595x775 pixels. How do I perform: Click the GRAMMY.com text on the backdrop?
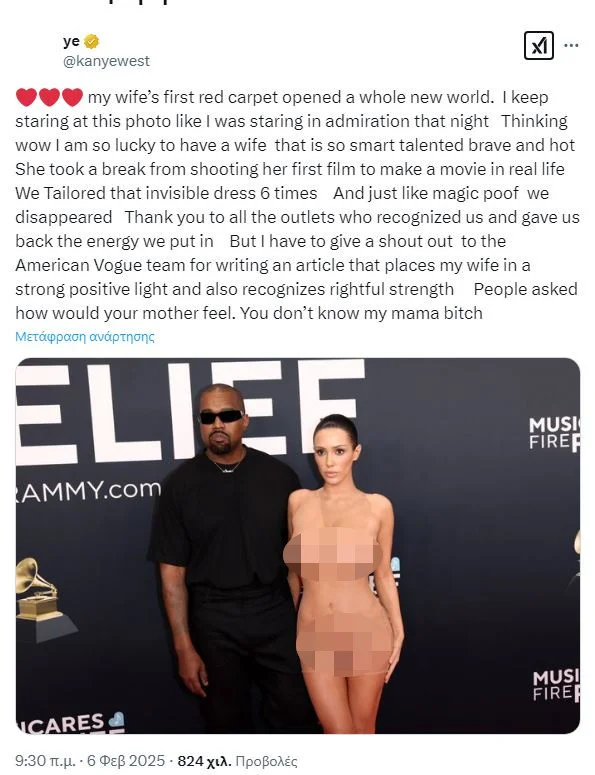coord(88,491)
